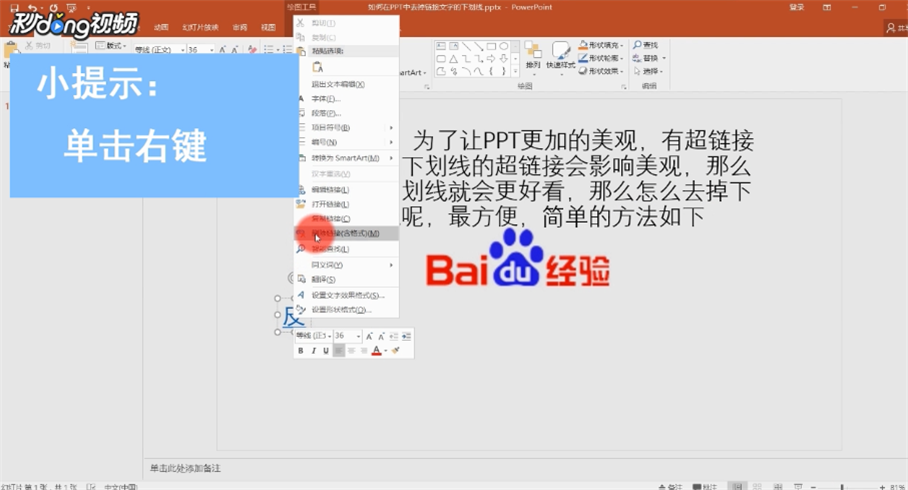Choose 编辑链接 edit link menu item

click(x=346, y=190)
